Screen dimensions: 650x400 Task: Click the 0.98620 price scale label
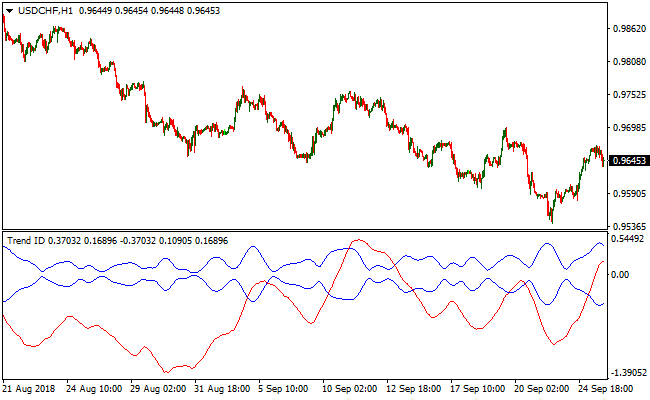pyautogui.click(x=629, y=29)
